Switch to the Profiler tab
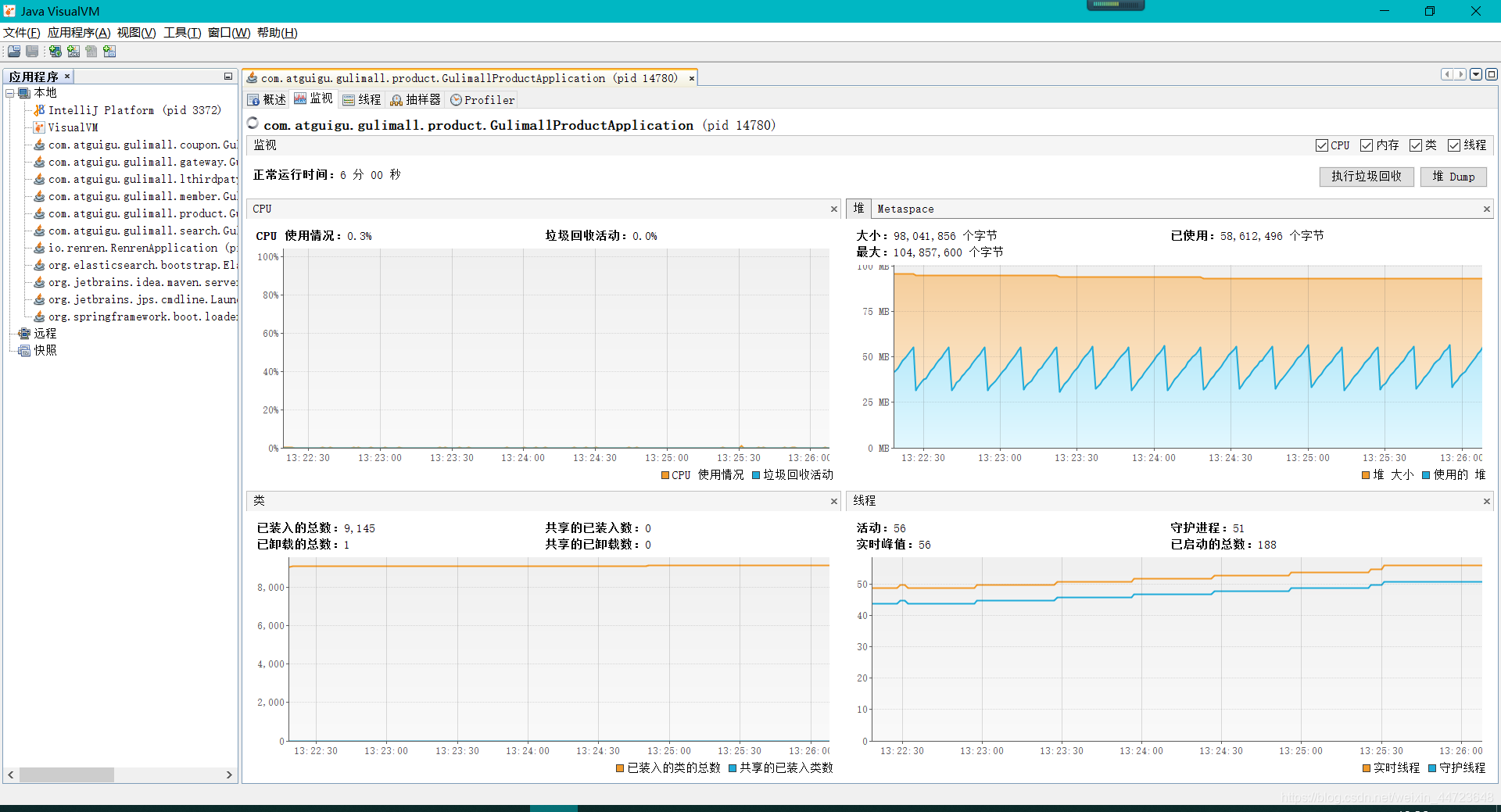 (482, 100)
